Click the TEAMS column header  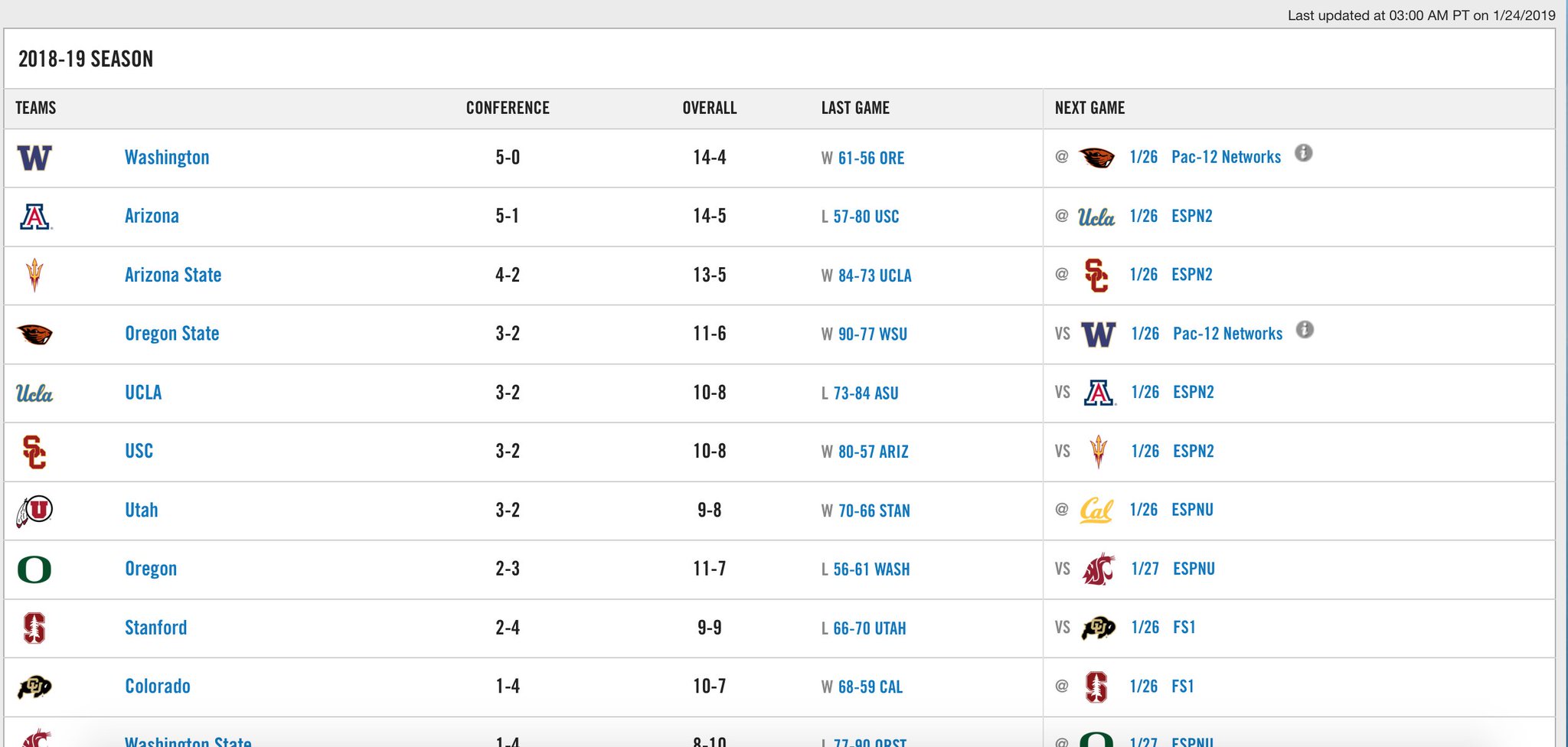click(x=36, y=108)
